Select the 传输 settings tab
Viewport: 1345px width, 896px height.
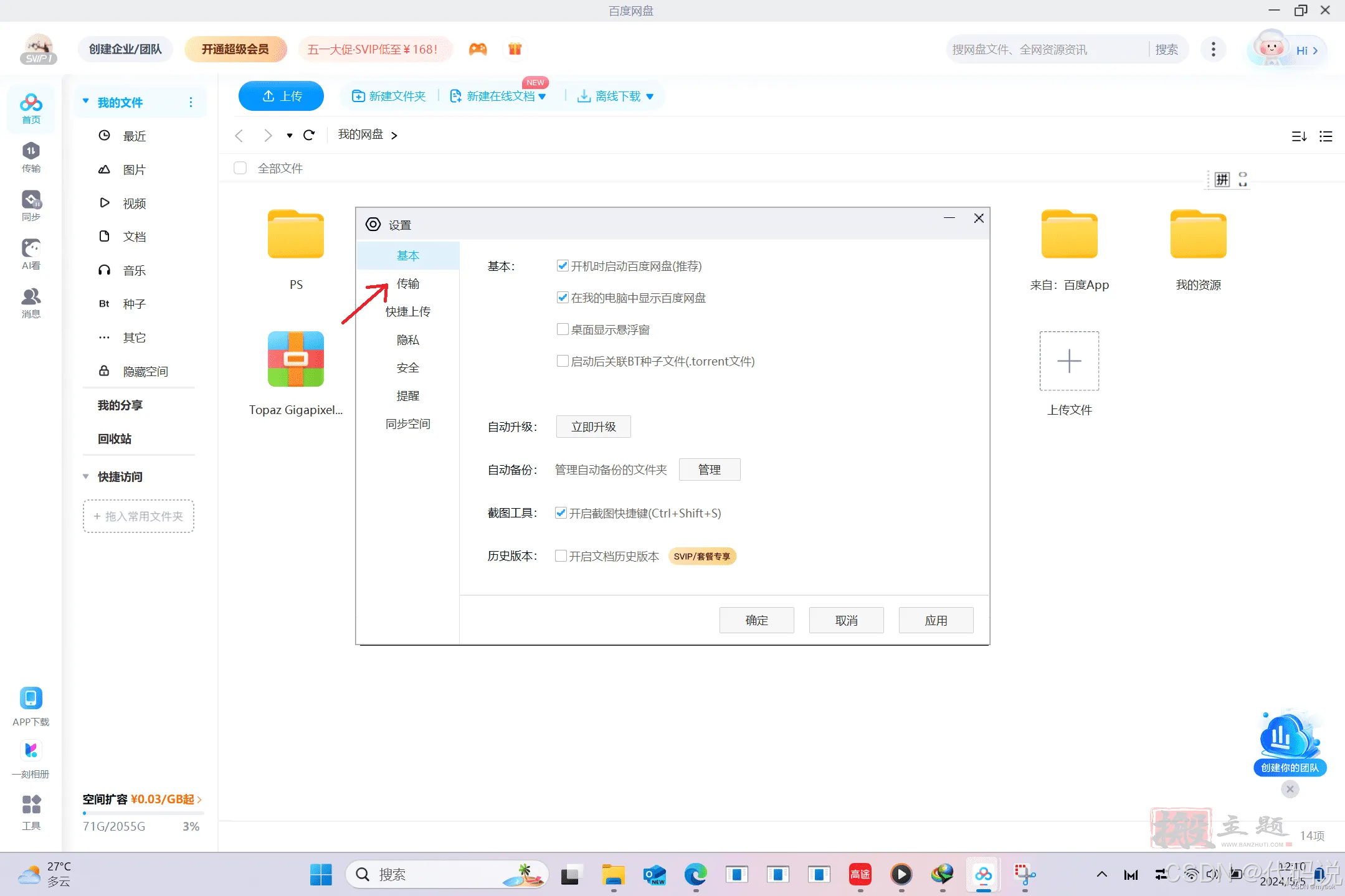point(408,283)
